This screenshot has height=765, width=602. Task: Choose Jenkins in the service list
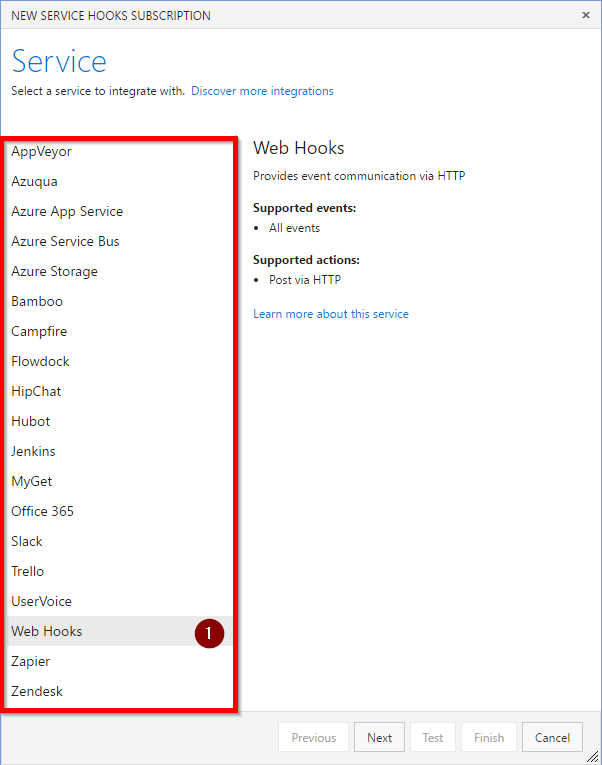(x=120, y=451)
